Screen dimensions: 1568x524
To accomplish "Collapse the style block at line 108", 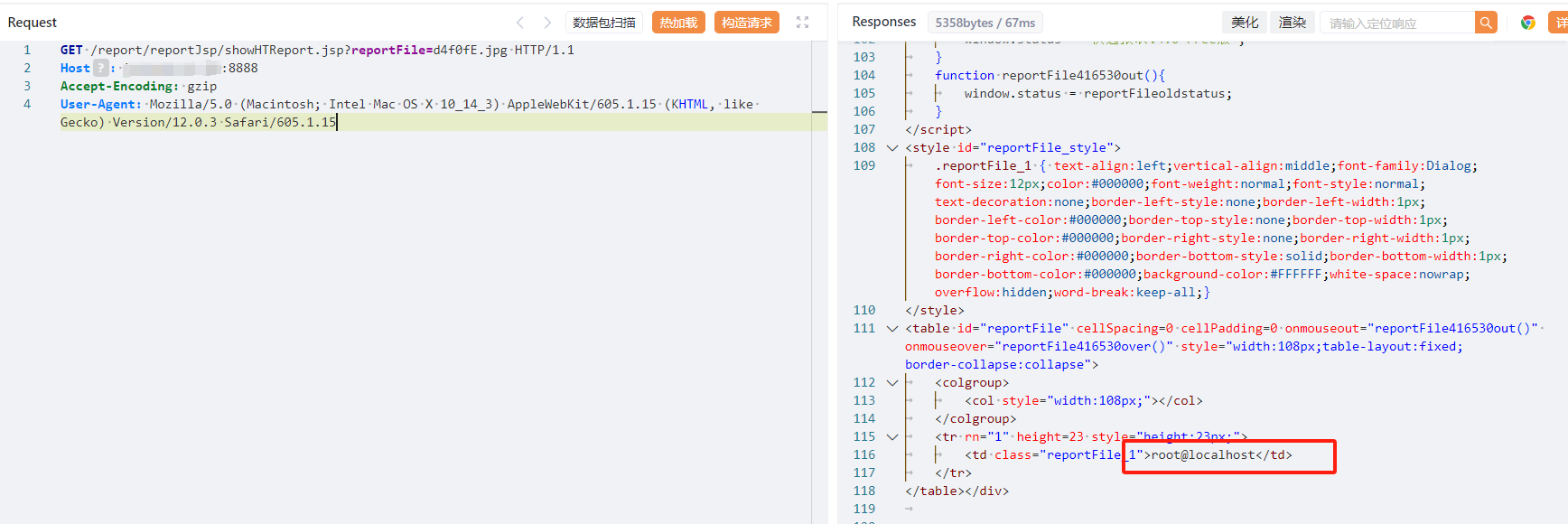I will pyautogui.click(x=892, y=148).
